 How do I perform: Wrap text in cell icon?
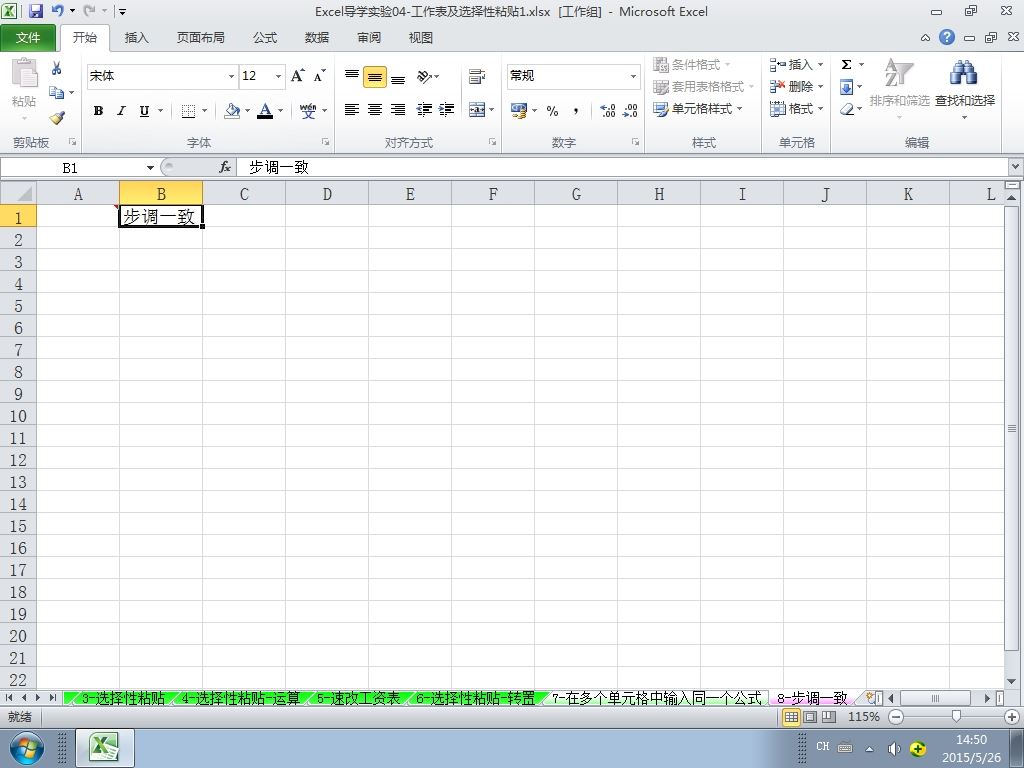(477, 76)
